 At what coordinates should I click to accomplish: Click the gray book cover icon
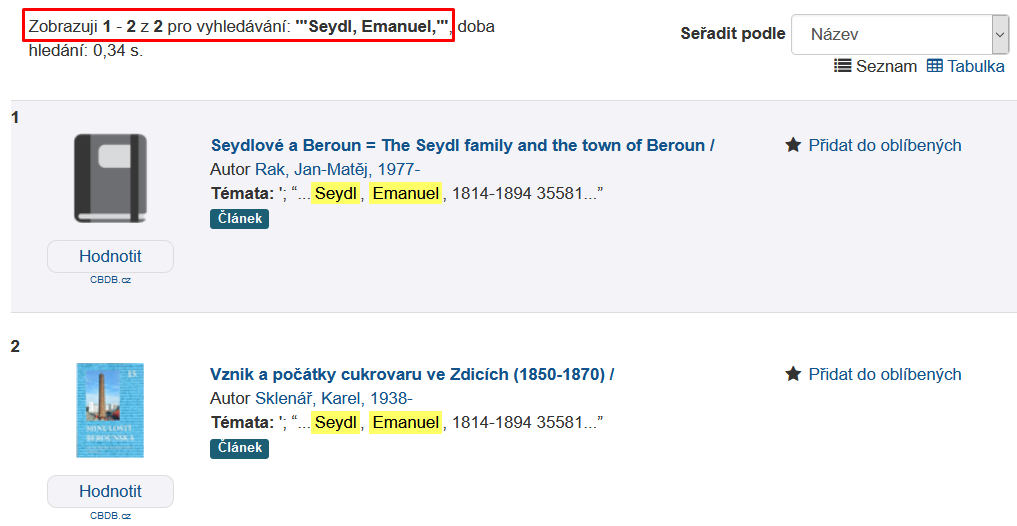110,178
